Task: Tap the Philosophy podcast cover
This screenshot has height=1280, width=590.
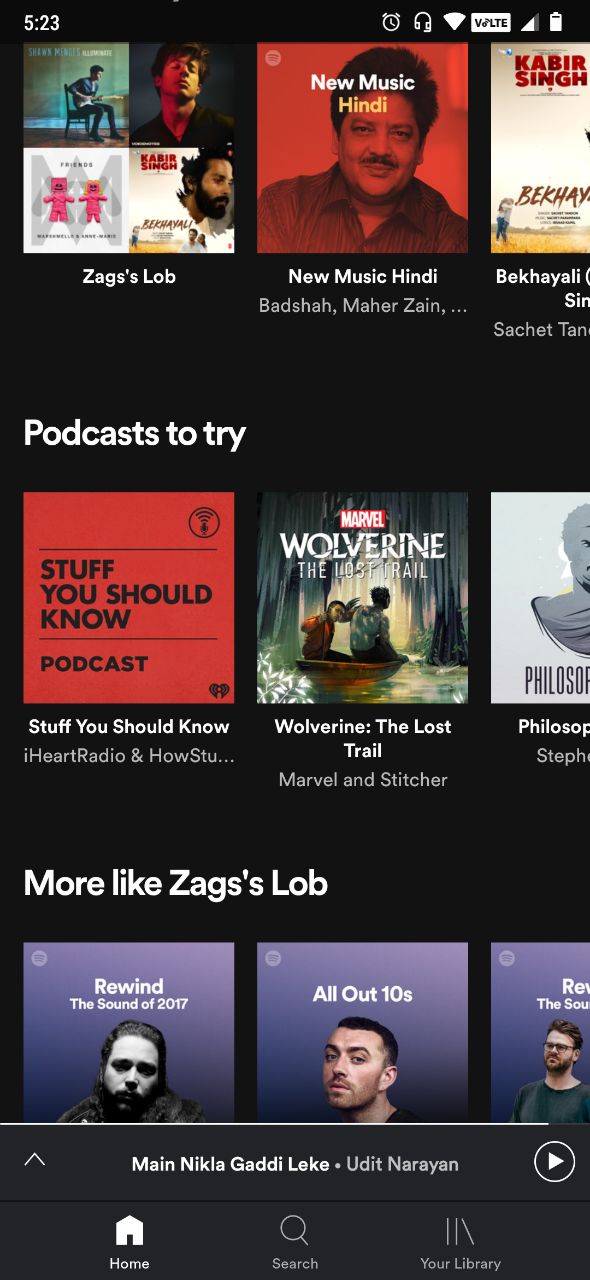Action: (x=540, y=597)
